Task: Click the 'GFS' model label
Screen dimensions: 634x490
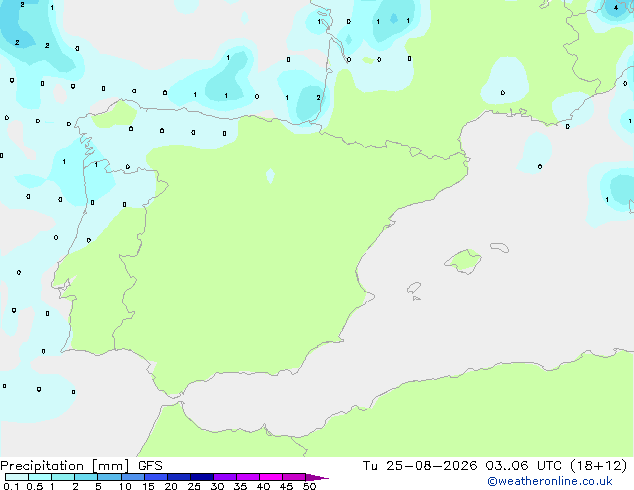Action: (150, 466)
